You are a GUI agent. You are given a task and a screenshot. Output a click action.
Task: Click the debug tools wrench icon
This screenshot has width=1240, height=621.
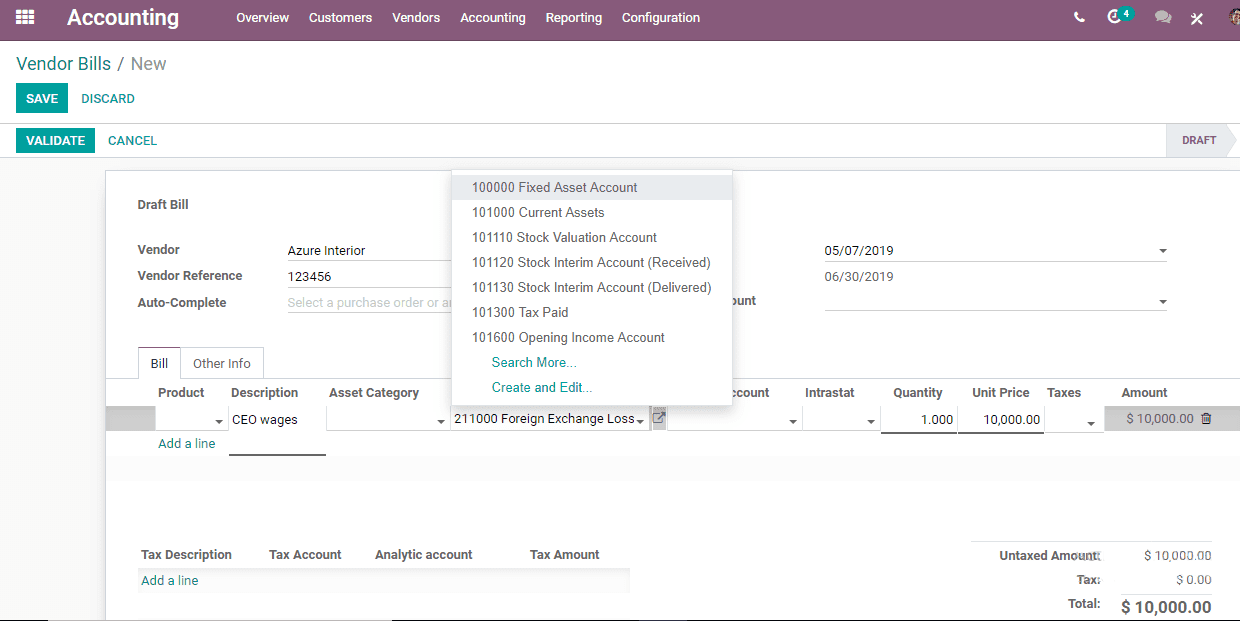(1197, 18)
